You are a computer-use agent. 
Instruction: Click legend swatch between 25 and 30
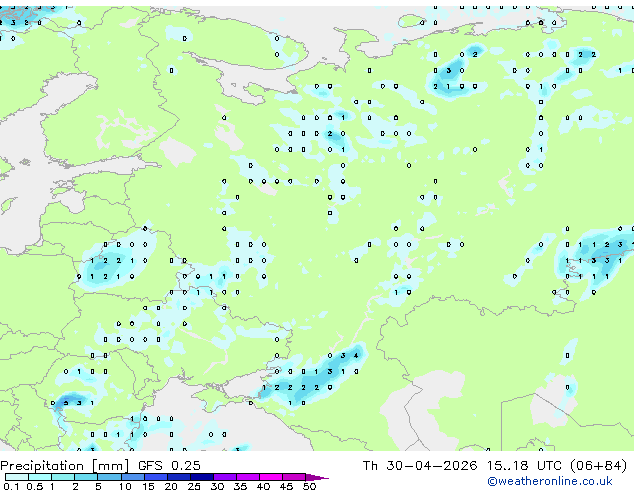[202, 477]
